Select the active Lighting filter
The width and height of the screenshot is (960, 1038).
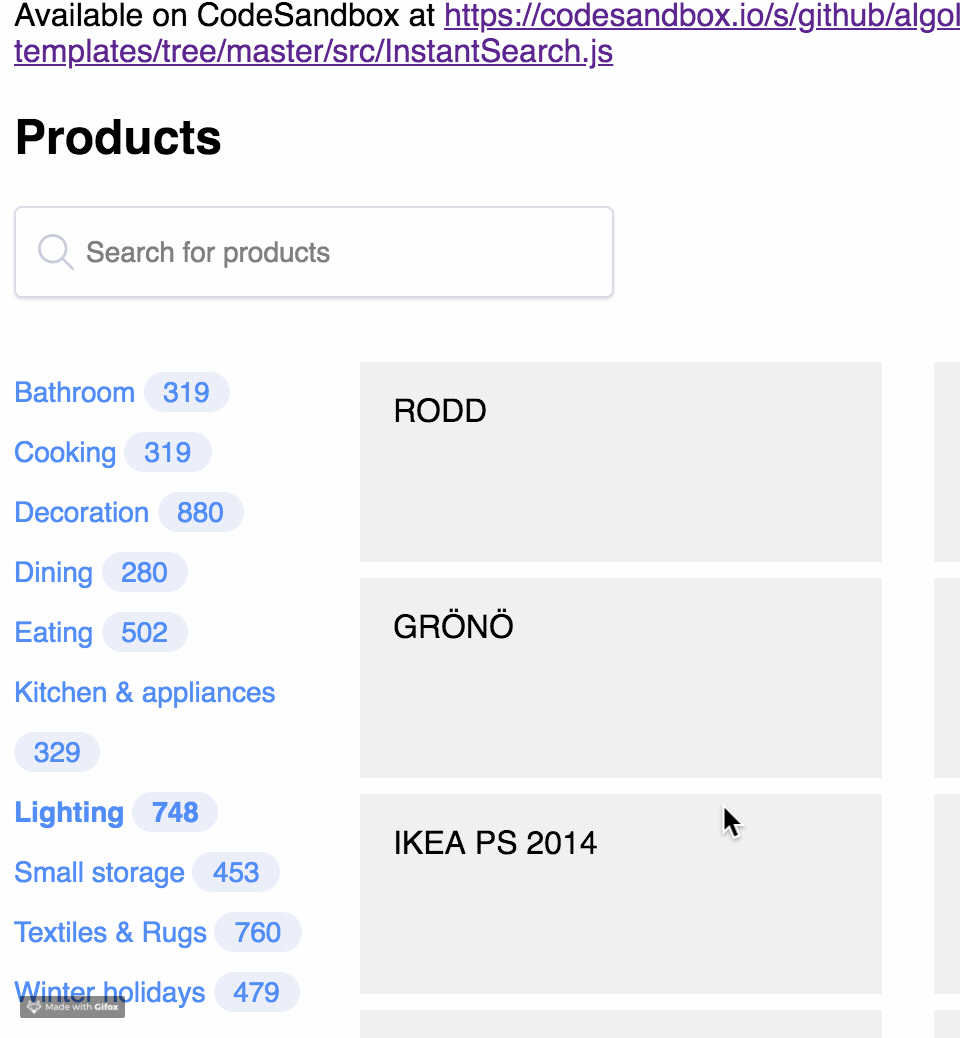(x=69, y=812)
